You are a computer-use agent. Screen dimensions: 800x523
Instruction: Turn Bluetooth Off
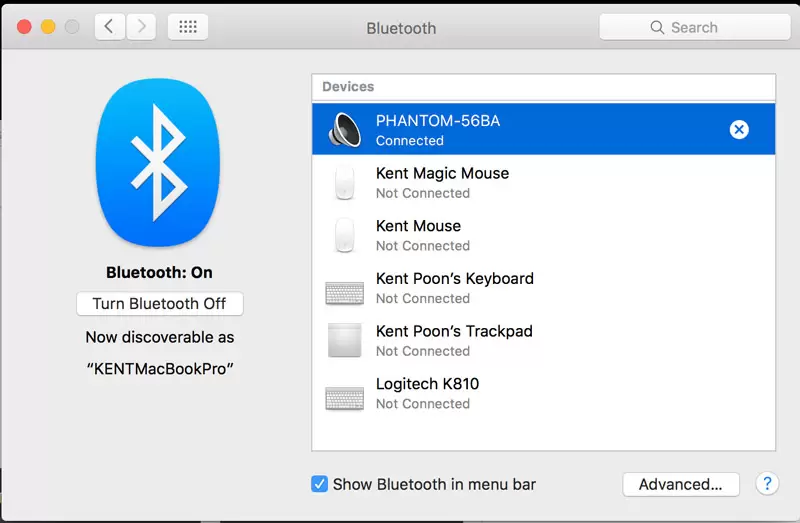click(x=159, y=303)
